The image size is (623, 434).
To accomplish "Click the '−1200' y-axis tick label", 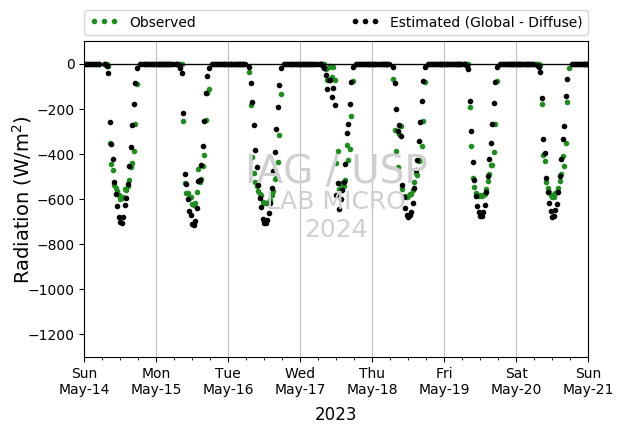I will pyautogui.click(x=52, y=335).
